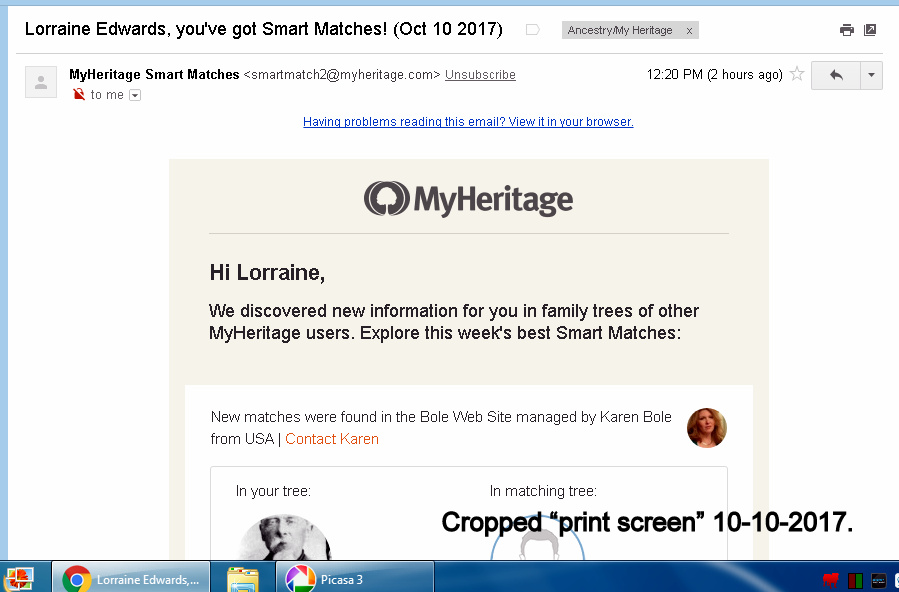Click the no-encryption red lock icon
The image size is (899, 592).
tap(79, 95)
